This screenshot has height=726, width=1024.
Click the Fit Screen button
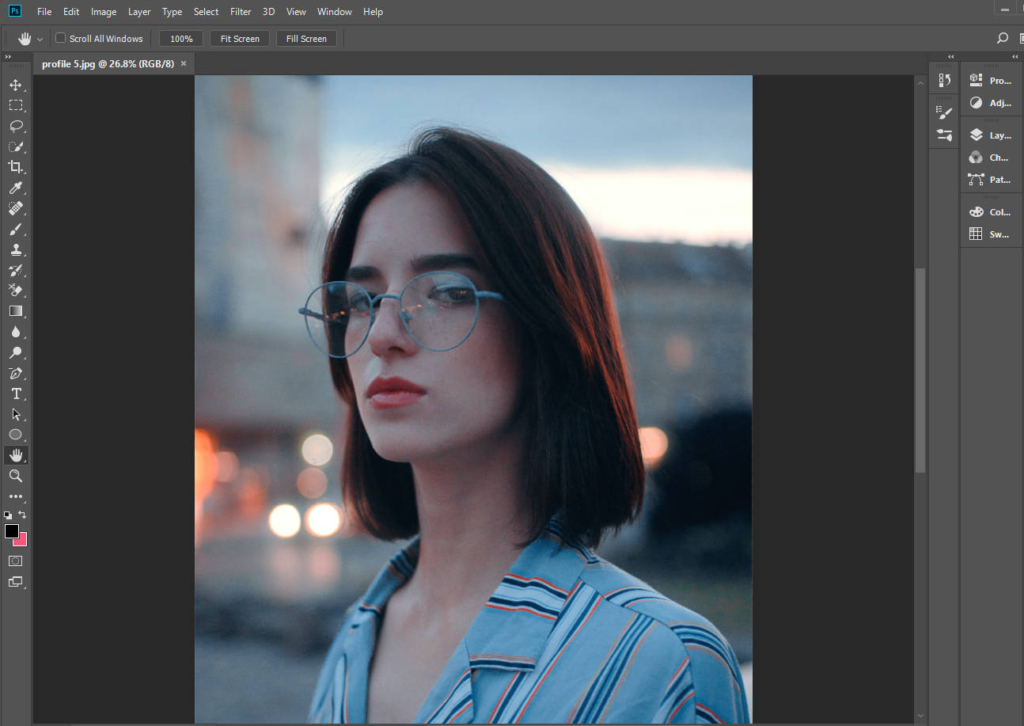click(x=239, y=38)
